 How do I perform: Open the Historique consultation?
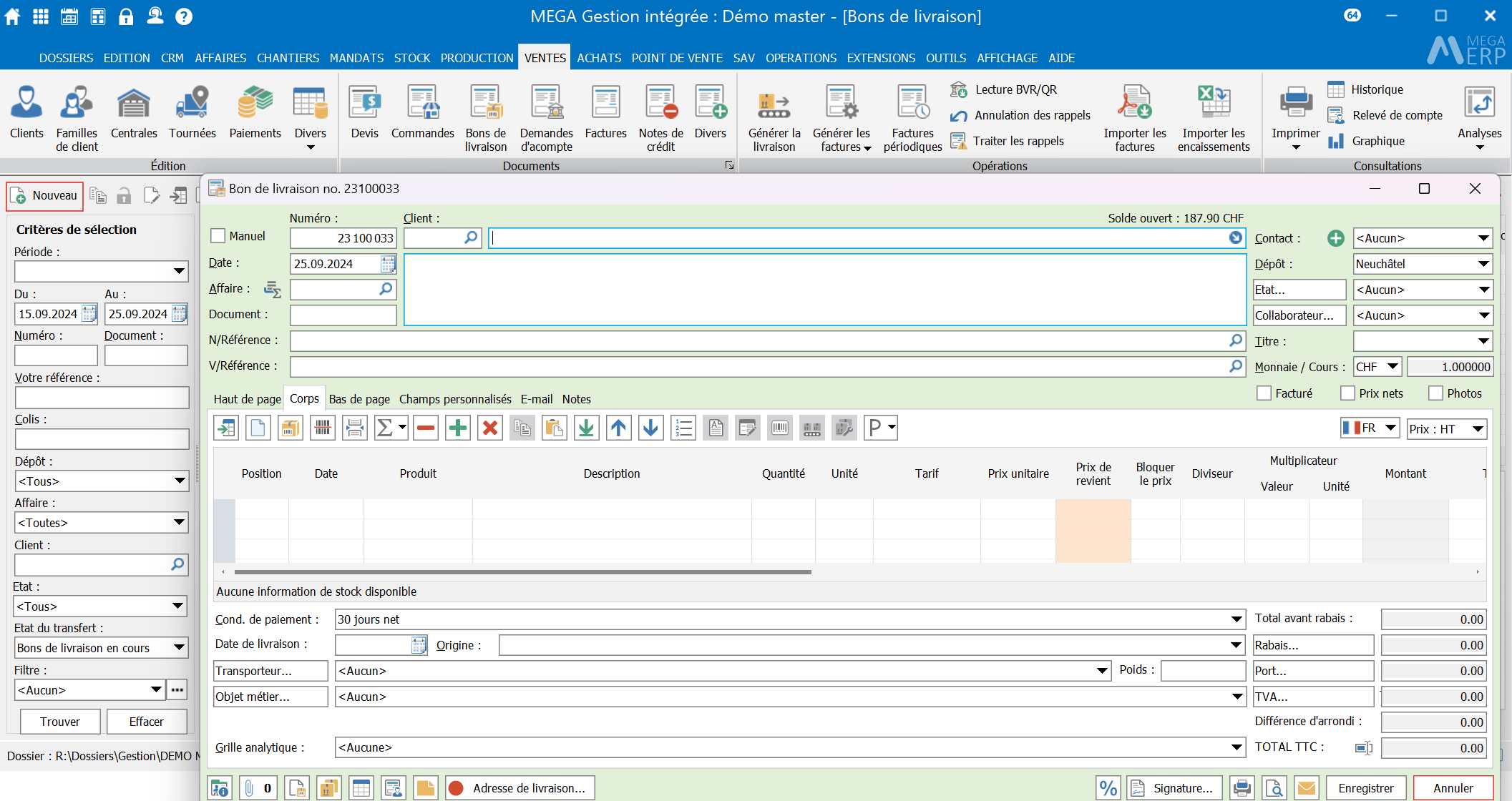coord(1365,89)
